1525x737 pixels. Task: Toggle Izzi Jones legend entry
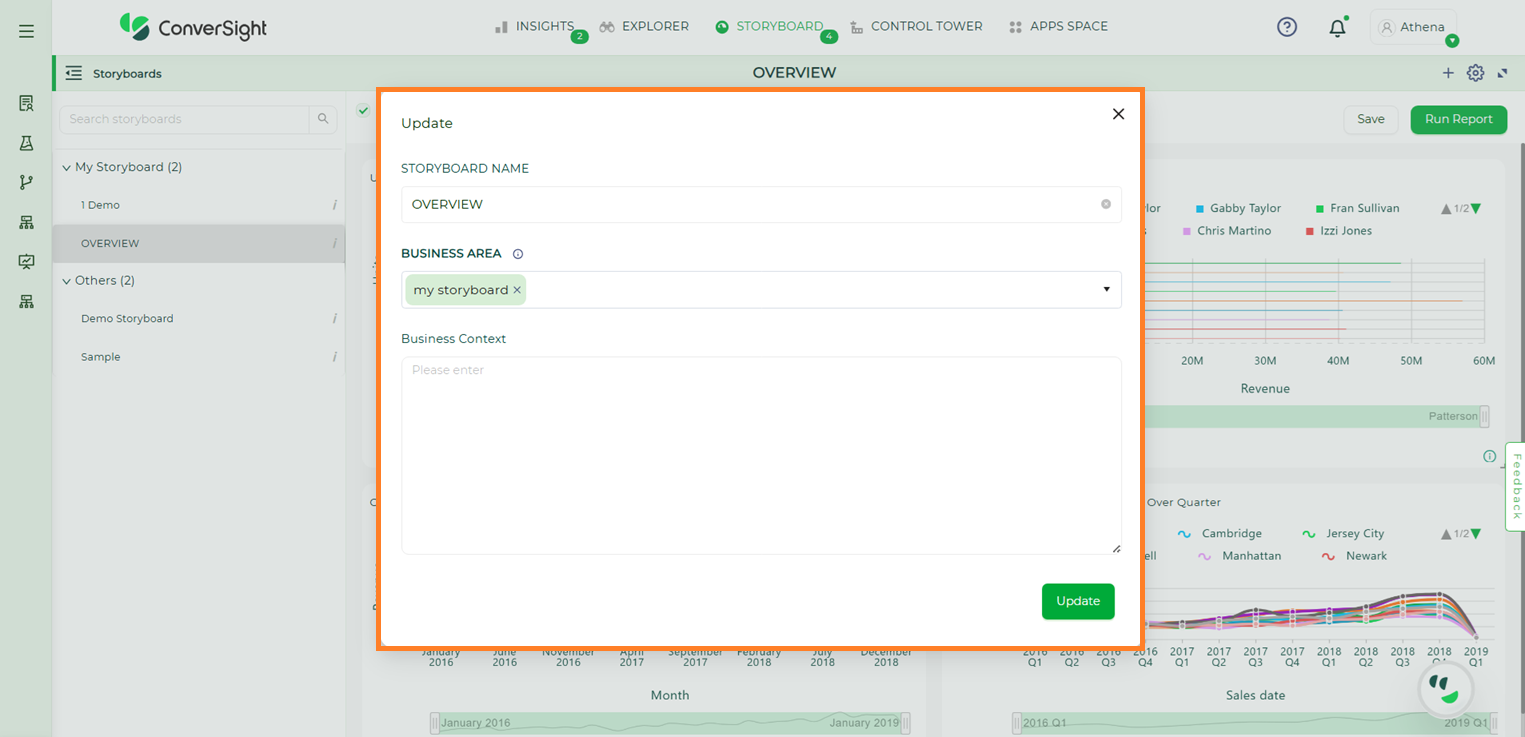pyautogui.click(x=1338, y=231)
